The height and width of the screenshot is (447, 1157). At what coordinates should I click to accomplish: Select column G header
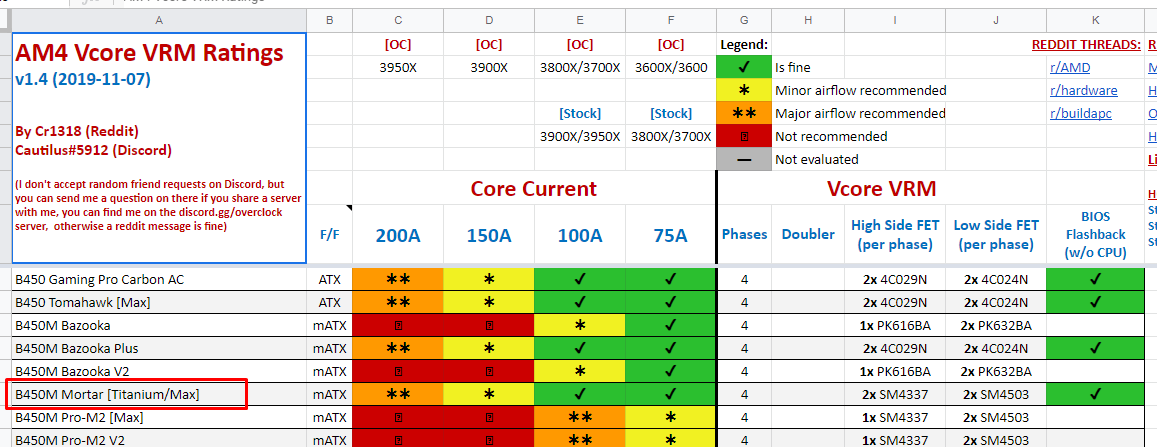pos(744,21)
